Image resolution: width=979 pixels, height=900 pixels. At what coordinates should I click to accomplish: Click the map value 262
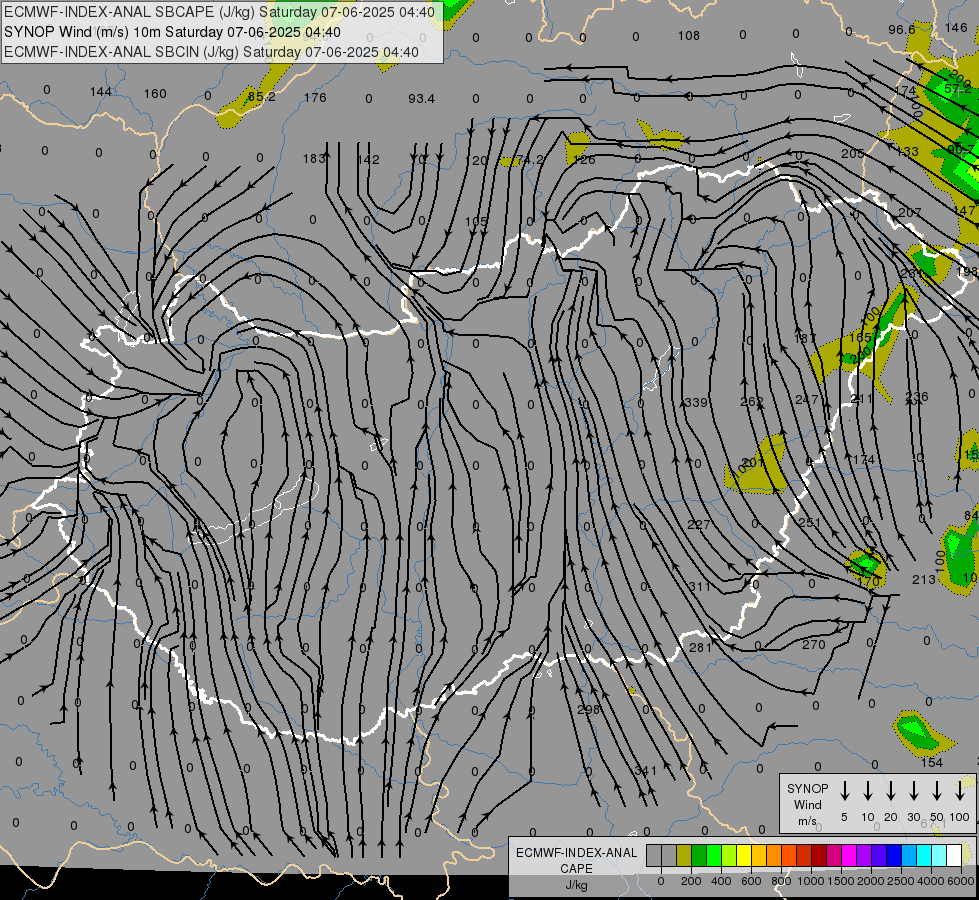752,402
